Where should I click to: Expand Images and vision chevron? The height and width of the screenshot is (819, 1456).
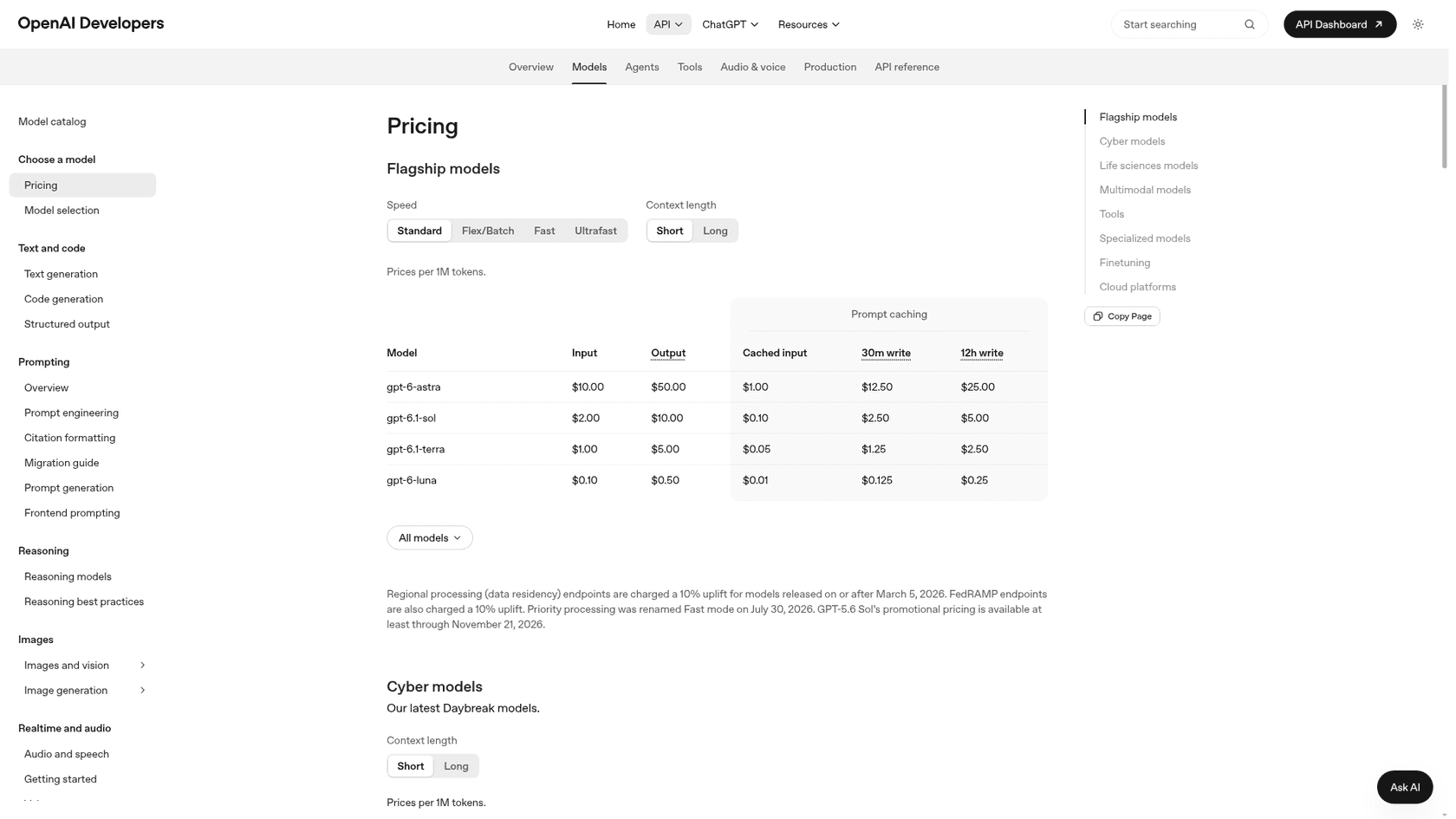click(x=143, y=666)
